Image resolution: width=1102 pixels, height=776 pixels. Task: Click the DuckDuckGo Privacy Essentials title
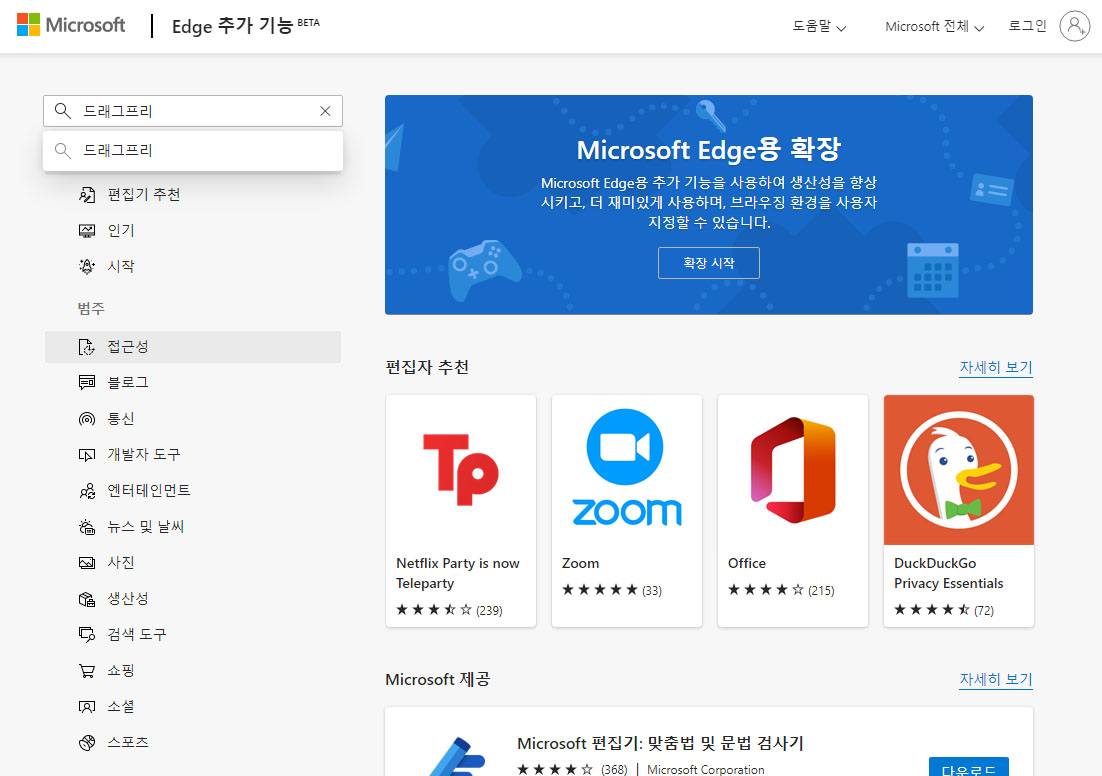tap(948, 573)
